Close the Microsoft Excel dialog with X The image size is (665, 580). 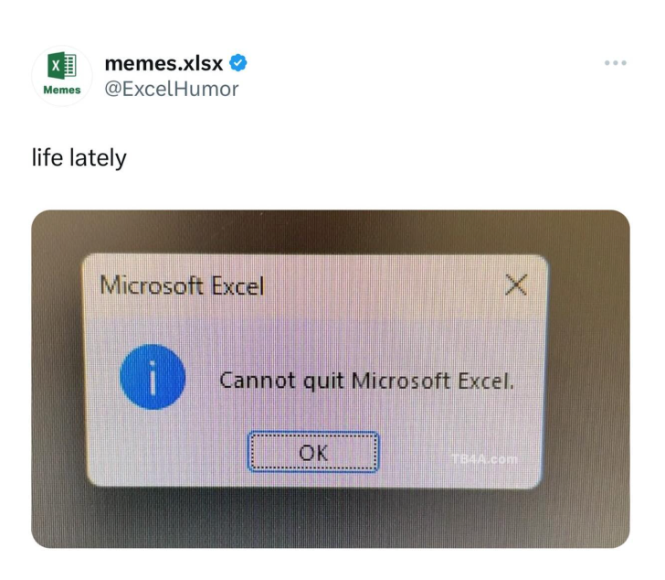(516, 284)
